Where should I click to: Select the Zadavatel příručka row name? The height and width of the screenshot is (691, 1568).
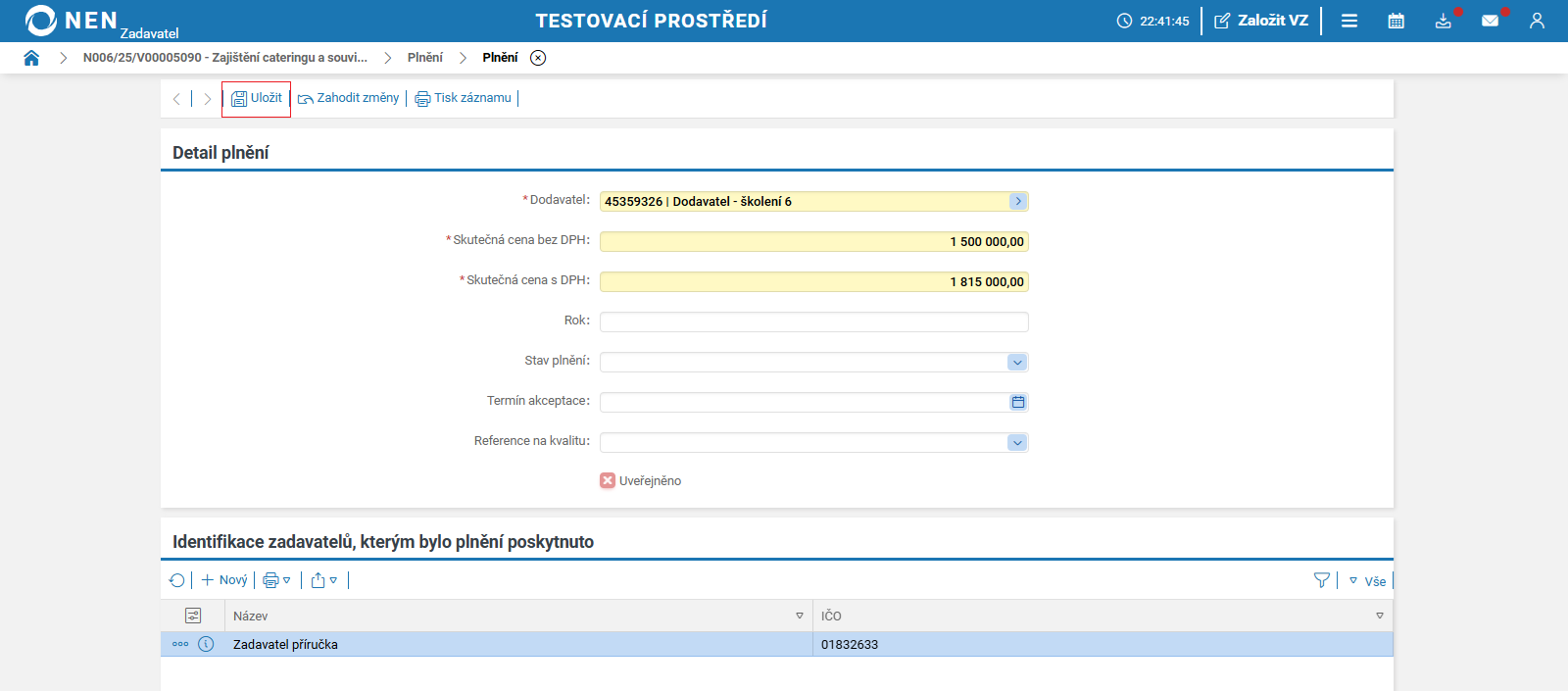tap(285, 644)
